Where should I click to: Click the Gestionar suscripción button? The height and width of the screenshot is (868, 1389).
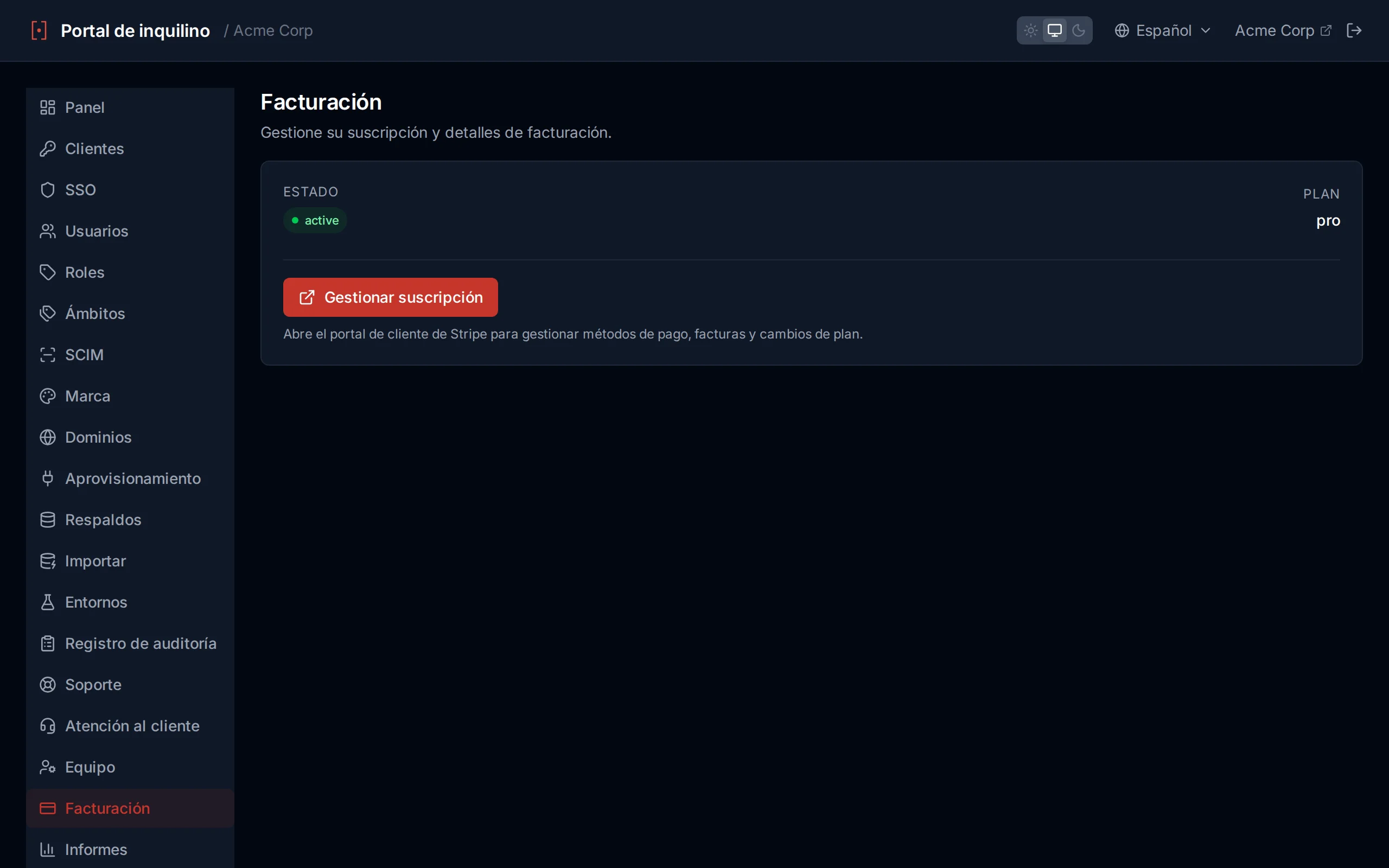[390, 297]
